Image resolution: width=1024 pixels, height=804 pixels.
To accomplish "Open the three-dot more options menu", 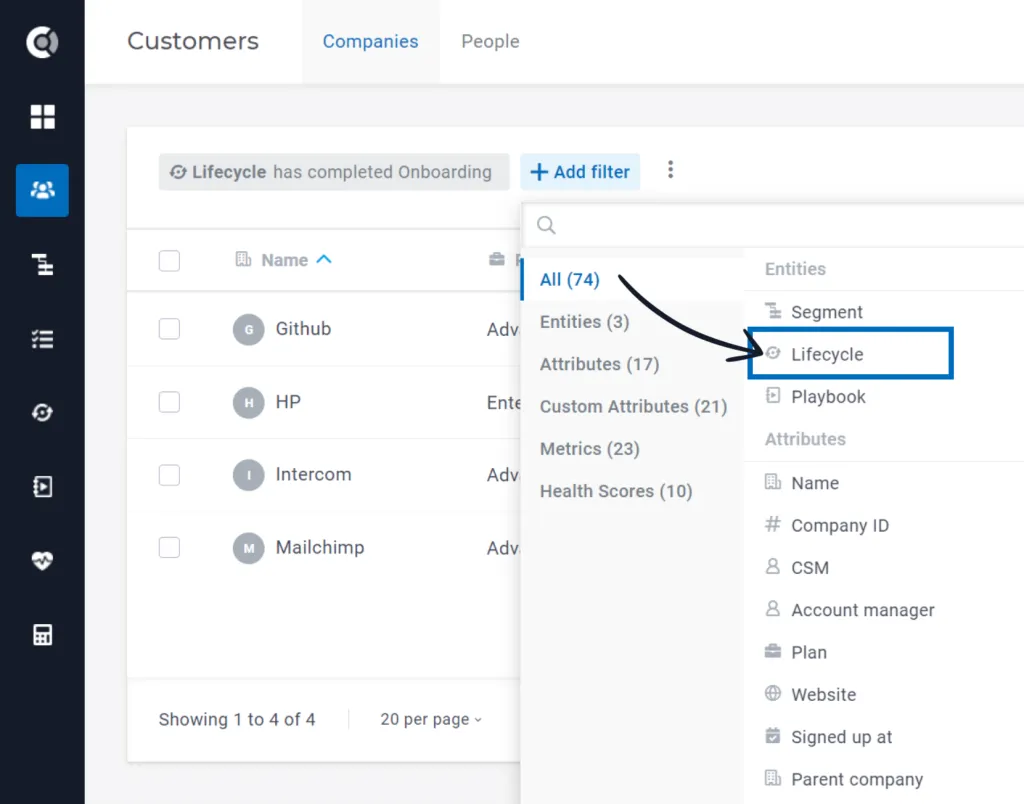I will (x=670, y=170).
